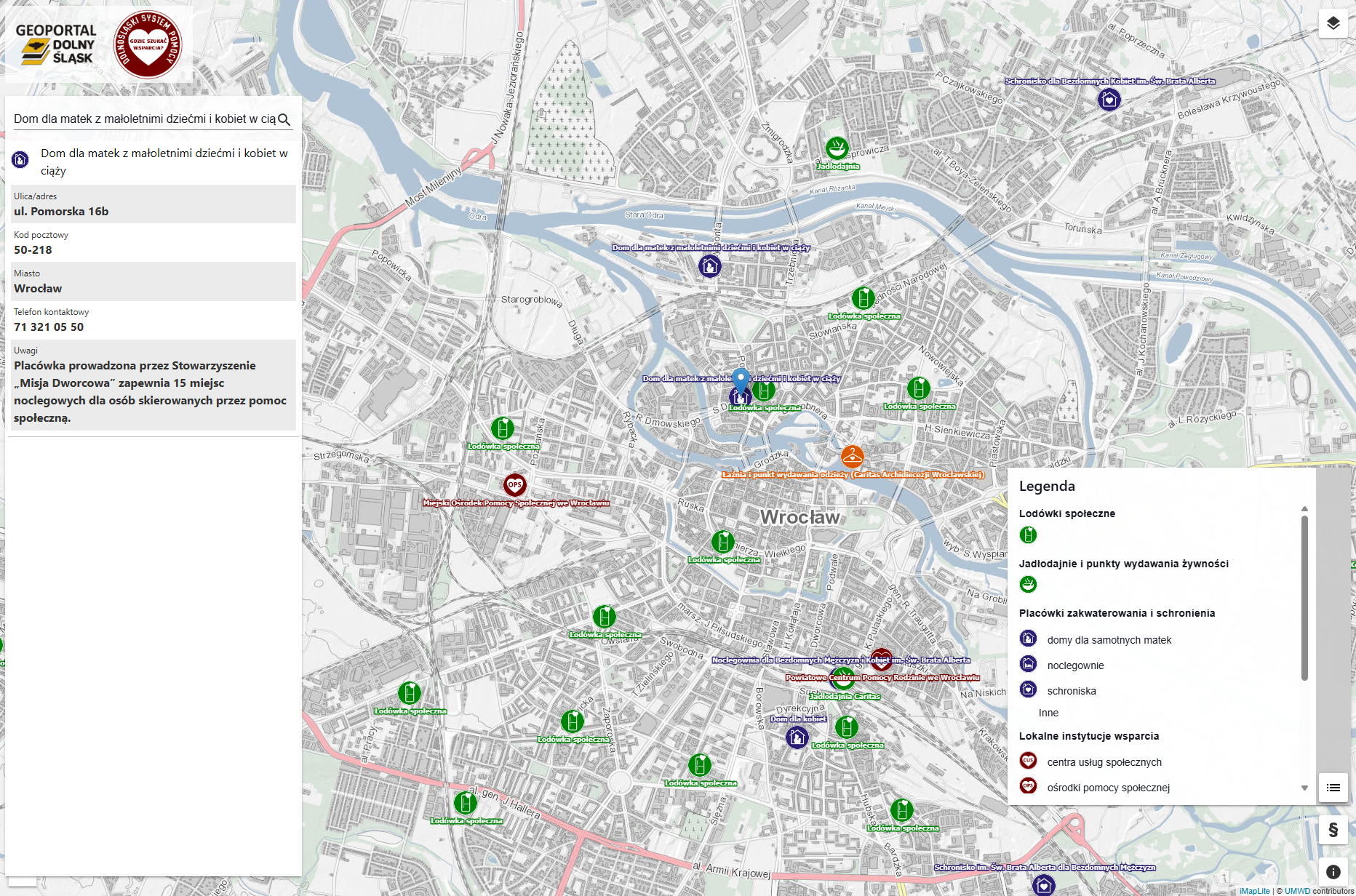The image size is (1356, 896).
Task: Click the 'Legenda' panel heading
Action: [1047, 486]
